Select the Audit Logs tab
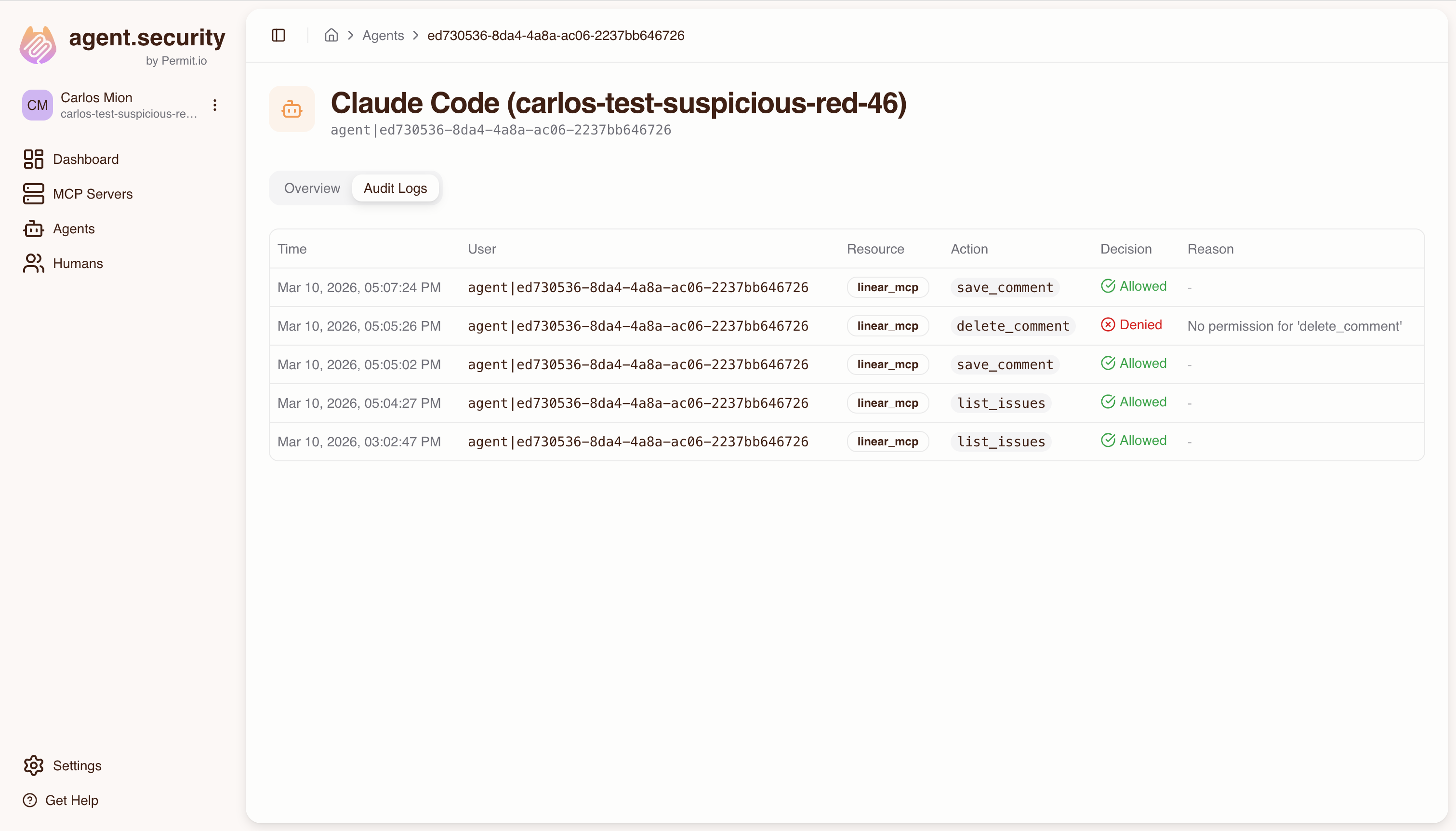The height and width of the screenshot is (831, 1456). pos(395,187)
